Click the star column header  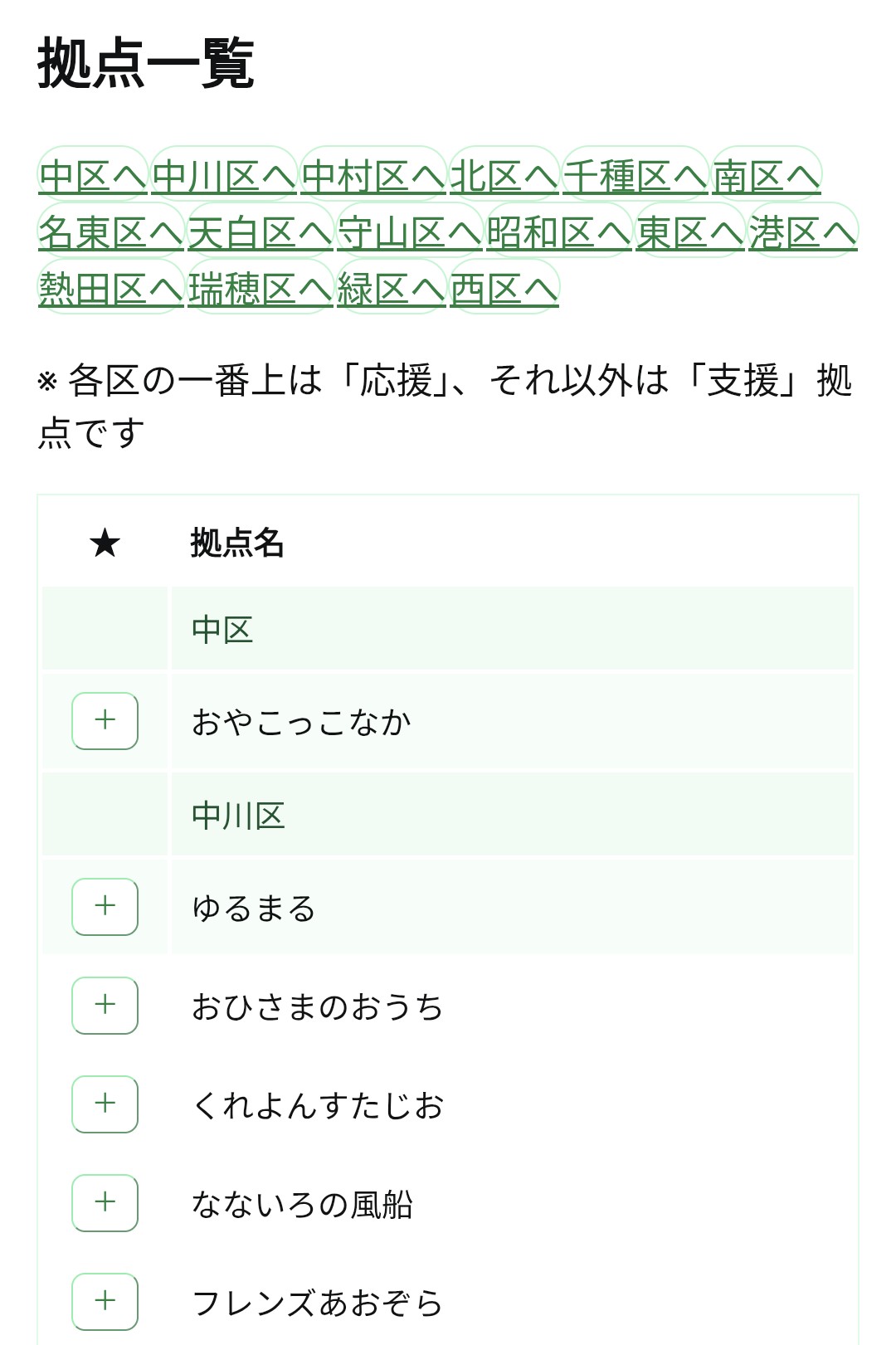pos(105,543)
